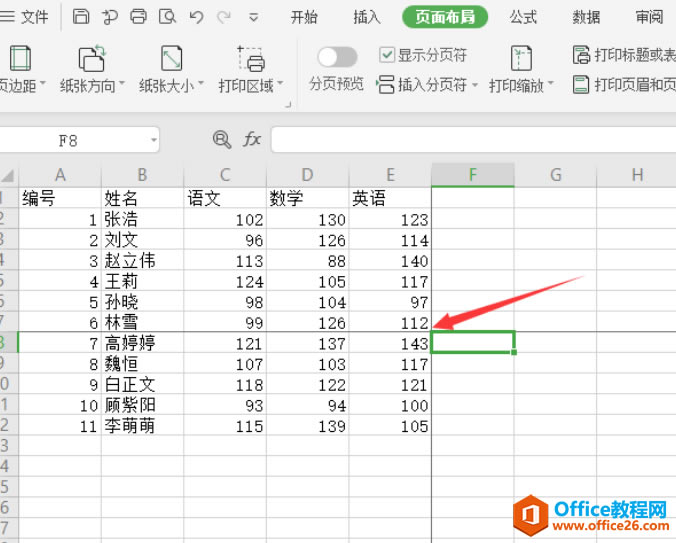Select column C header
This screenshot has width=676, height=543.
225,175
